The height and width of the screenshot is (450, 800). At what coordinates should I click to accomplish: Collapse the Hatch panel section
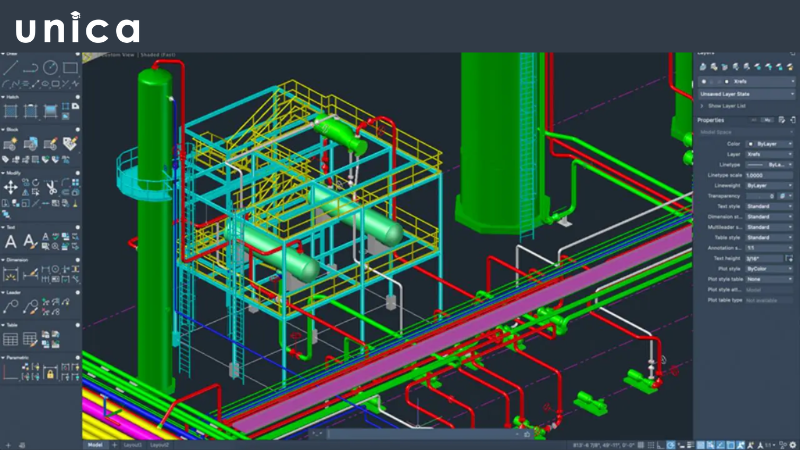(3, 97)
